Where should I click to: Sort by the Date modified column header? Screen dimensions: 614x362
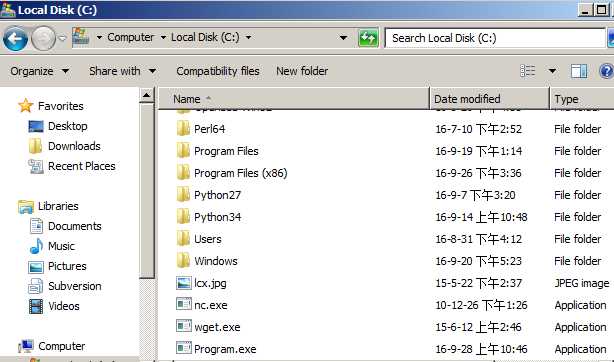489,99
